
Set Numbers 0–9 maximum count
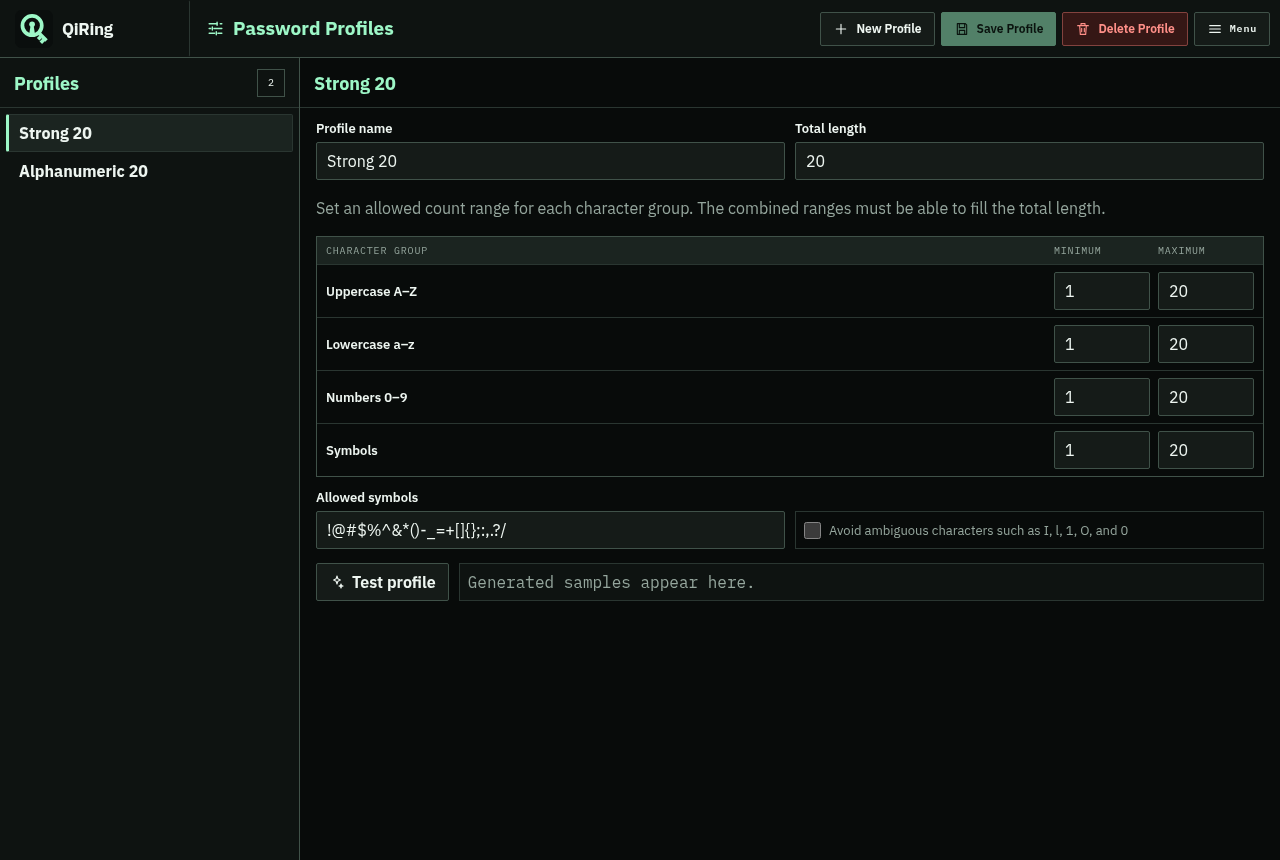[1206, 397]
